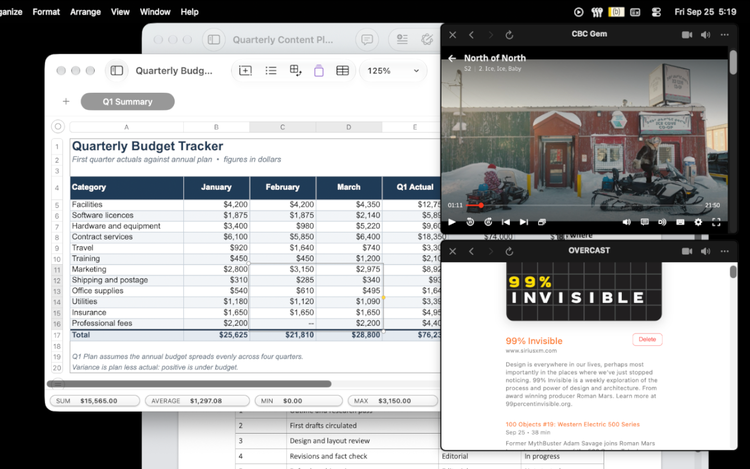Select column D header

pos(348,127)
